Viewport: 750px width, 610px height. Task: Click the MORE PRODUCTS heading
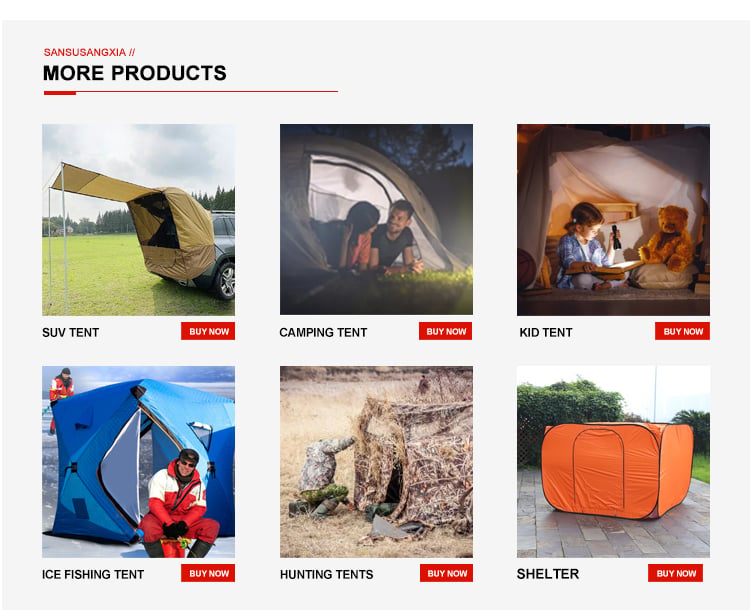point(135,73)
